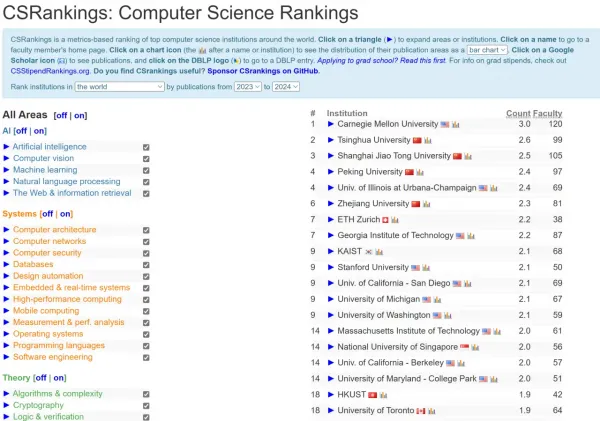Open chart icon for KAIST
600x421 pixels.
(x=379, y=252)
